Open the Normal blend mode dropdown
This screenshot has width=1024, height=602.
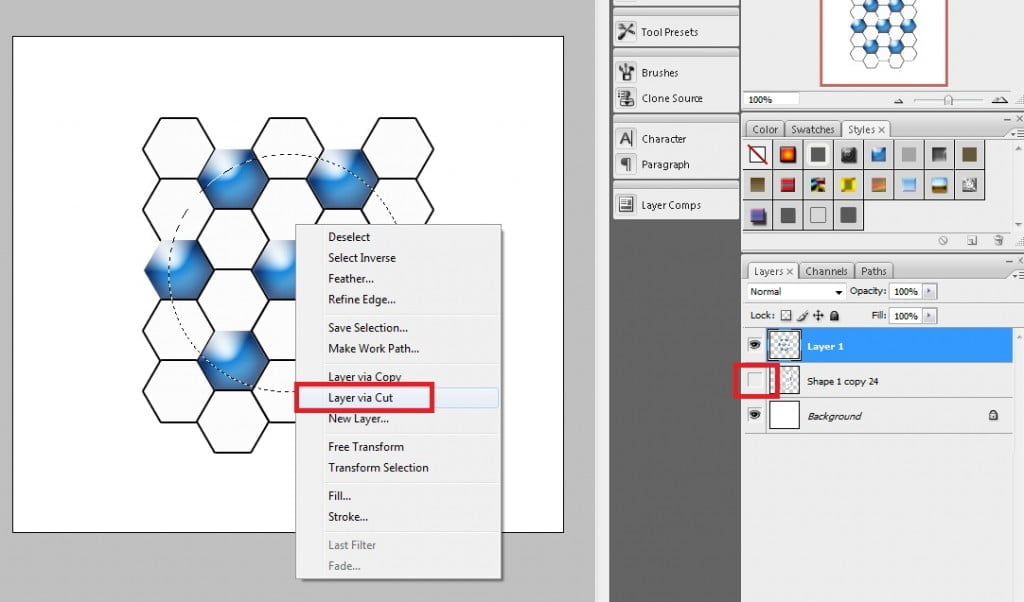(796, 292)
